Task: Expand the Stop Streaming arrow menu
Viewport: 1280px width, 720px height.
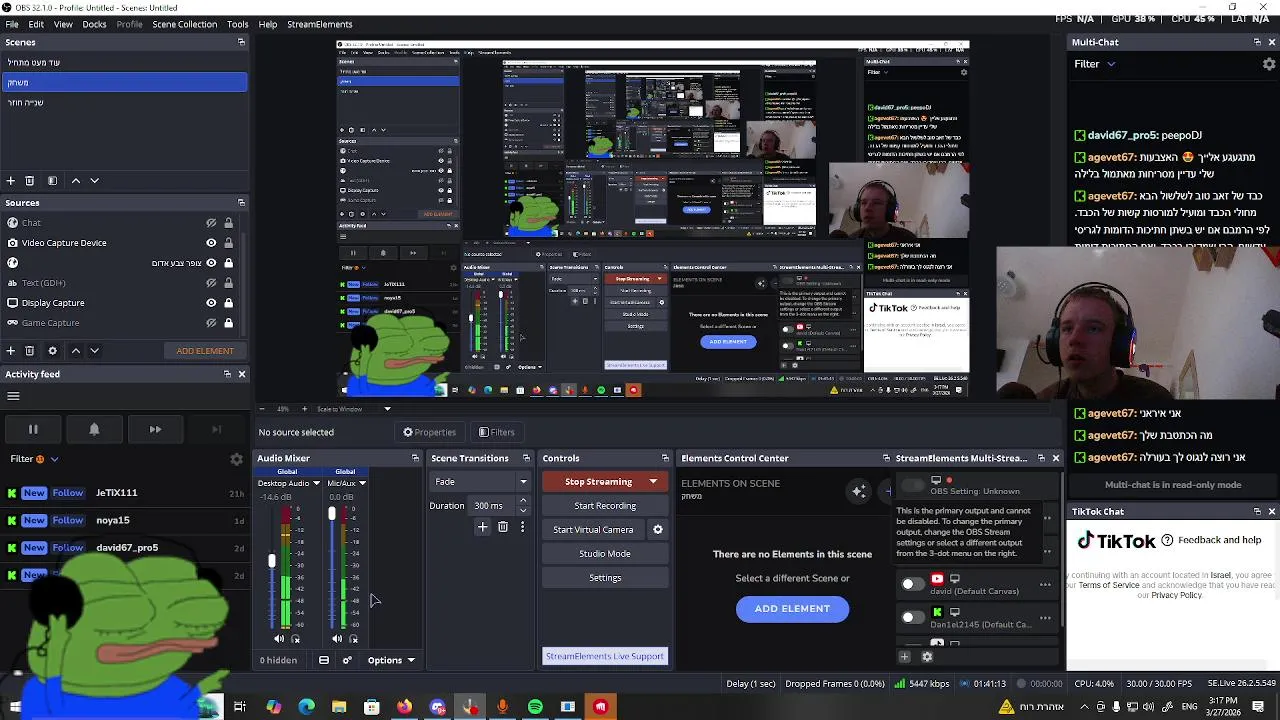Action: pos(653,482)
